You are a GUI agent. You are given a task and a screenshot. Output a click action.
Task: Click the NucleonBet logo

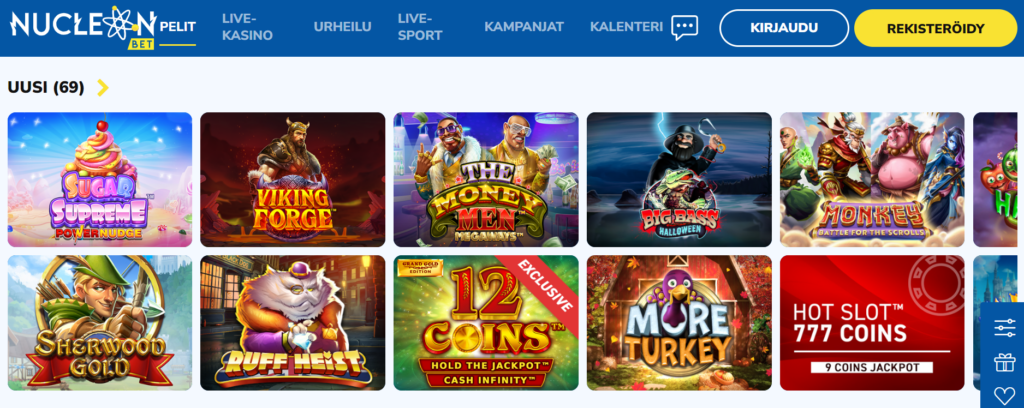pyautogui.click(x=83, y=28)
